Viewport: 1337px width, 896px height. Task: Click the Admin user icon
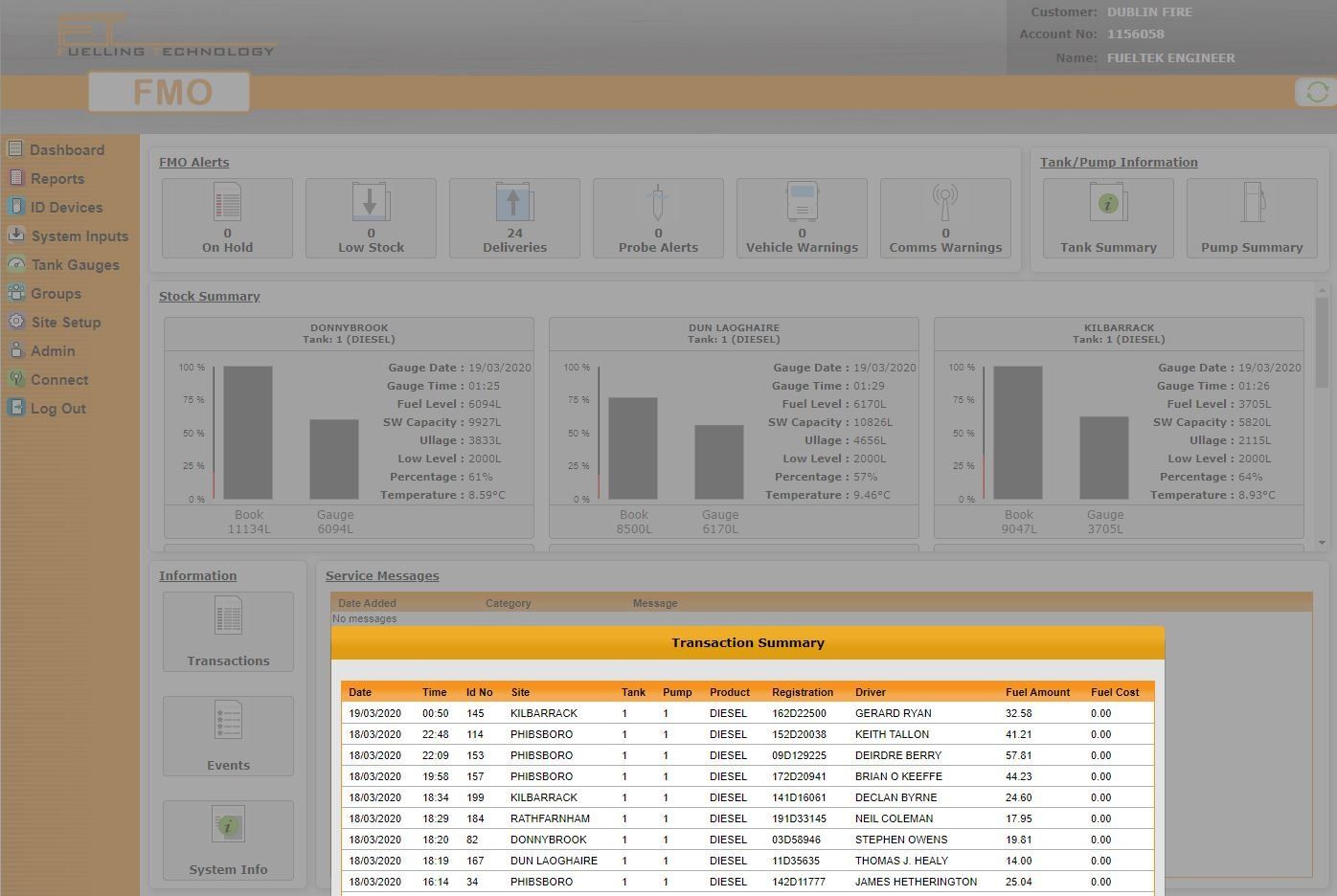14,349
